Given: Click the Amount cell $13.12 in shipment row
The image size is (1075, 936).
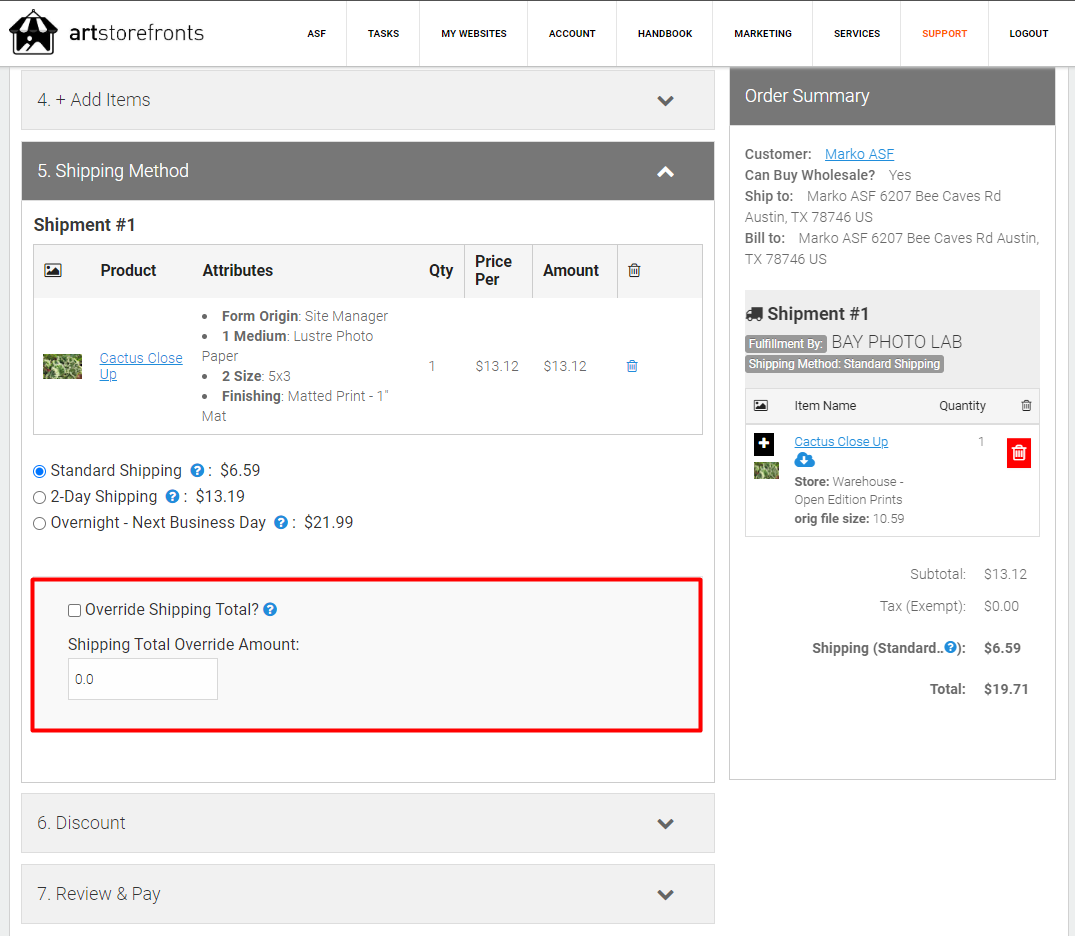Looking at the screenshot, I should 565,366.
